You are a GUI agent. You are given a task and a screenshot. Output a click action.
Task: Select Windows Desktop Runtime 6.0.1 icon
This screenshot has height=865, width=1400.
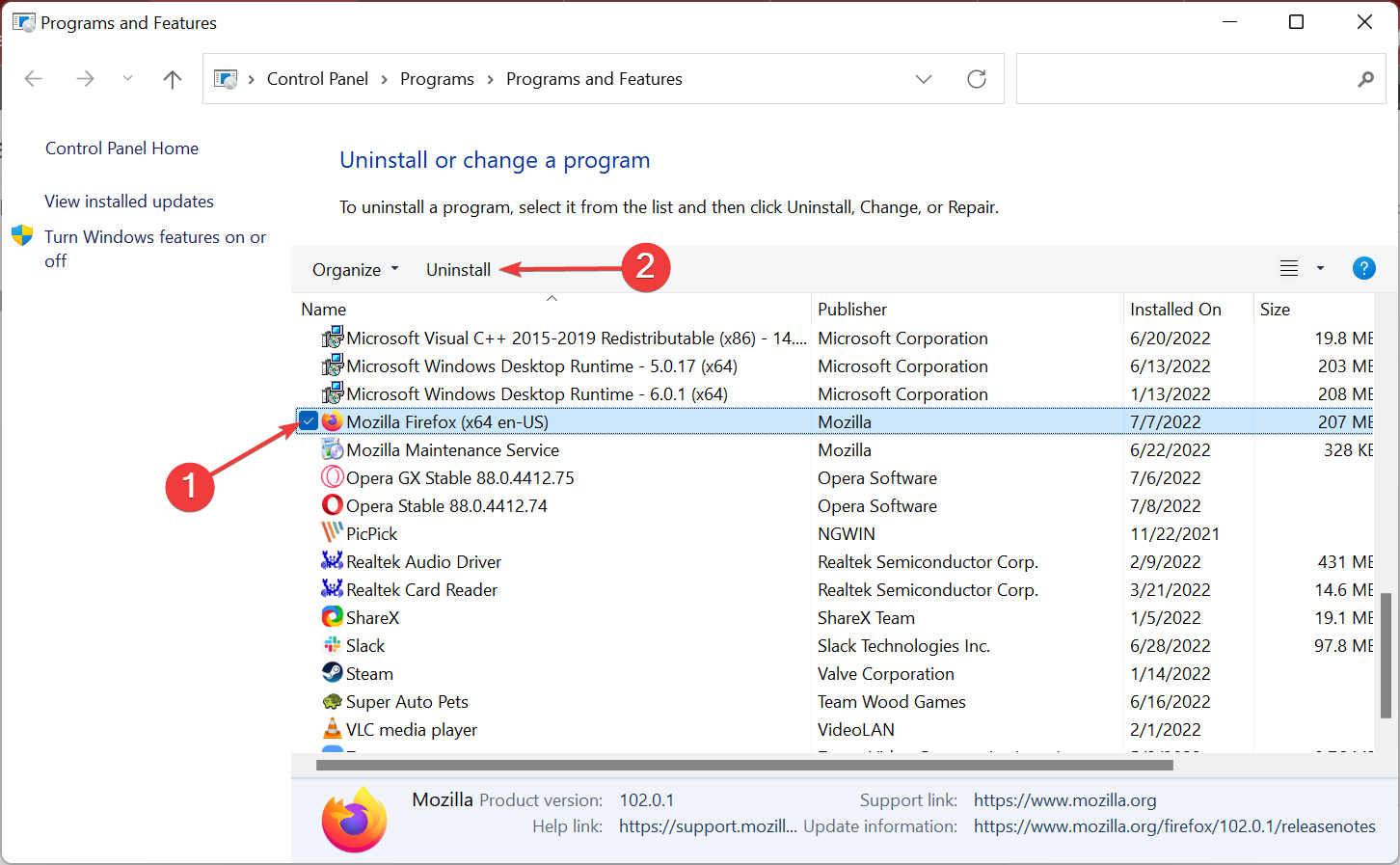click(x=333, y=393)
